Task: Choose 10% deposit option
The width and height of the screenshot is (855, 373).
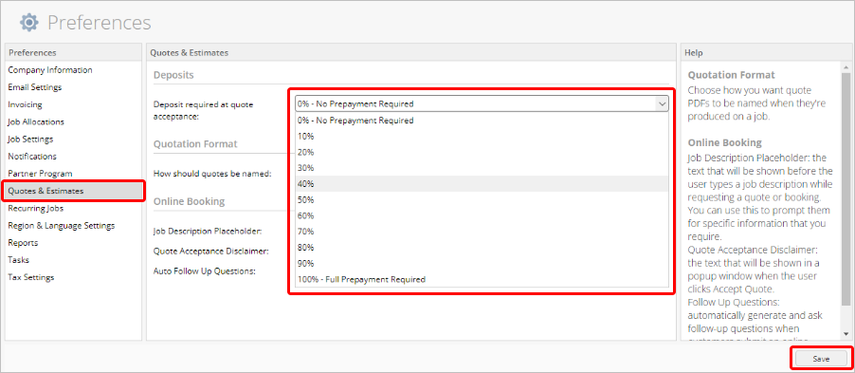Action: tap(482, 136)
